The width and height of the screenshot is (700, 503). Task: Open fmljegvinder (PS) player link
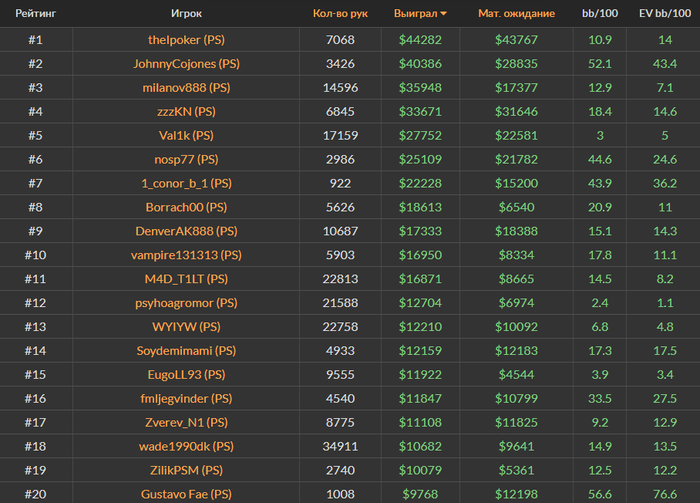pyautogui.click(x=186, y=399)
